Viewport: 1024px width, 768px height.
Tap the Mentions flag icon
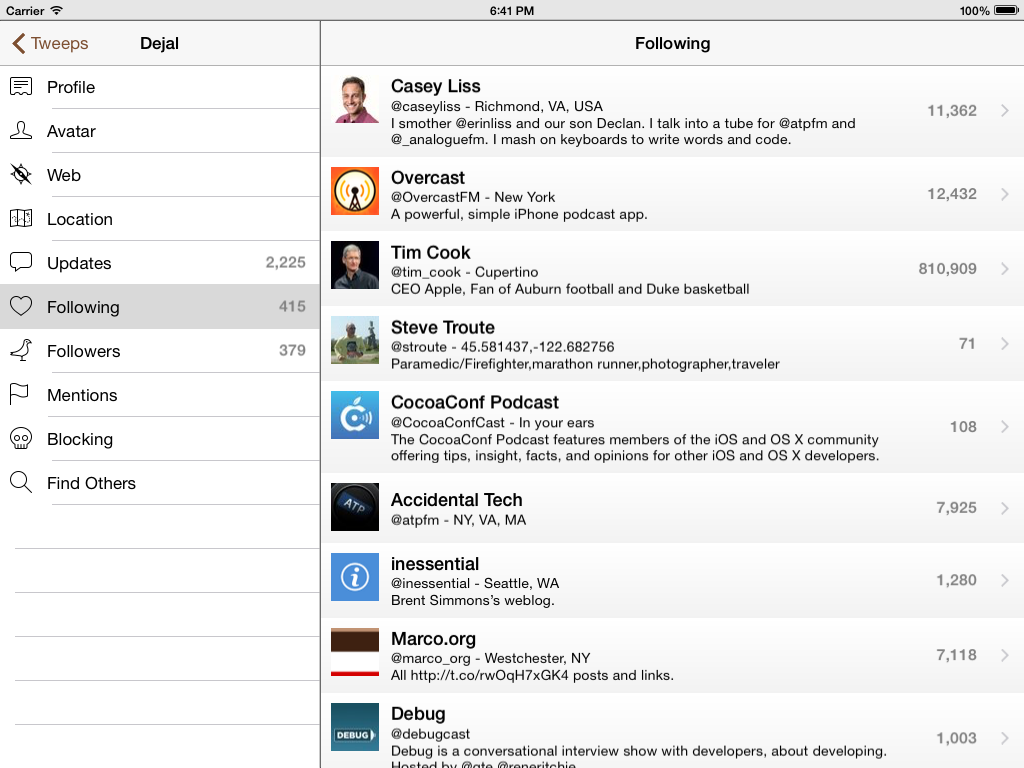click(x=20, y=394)
